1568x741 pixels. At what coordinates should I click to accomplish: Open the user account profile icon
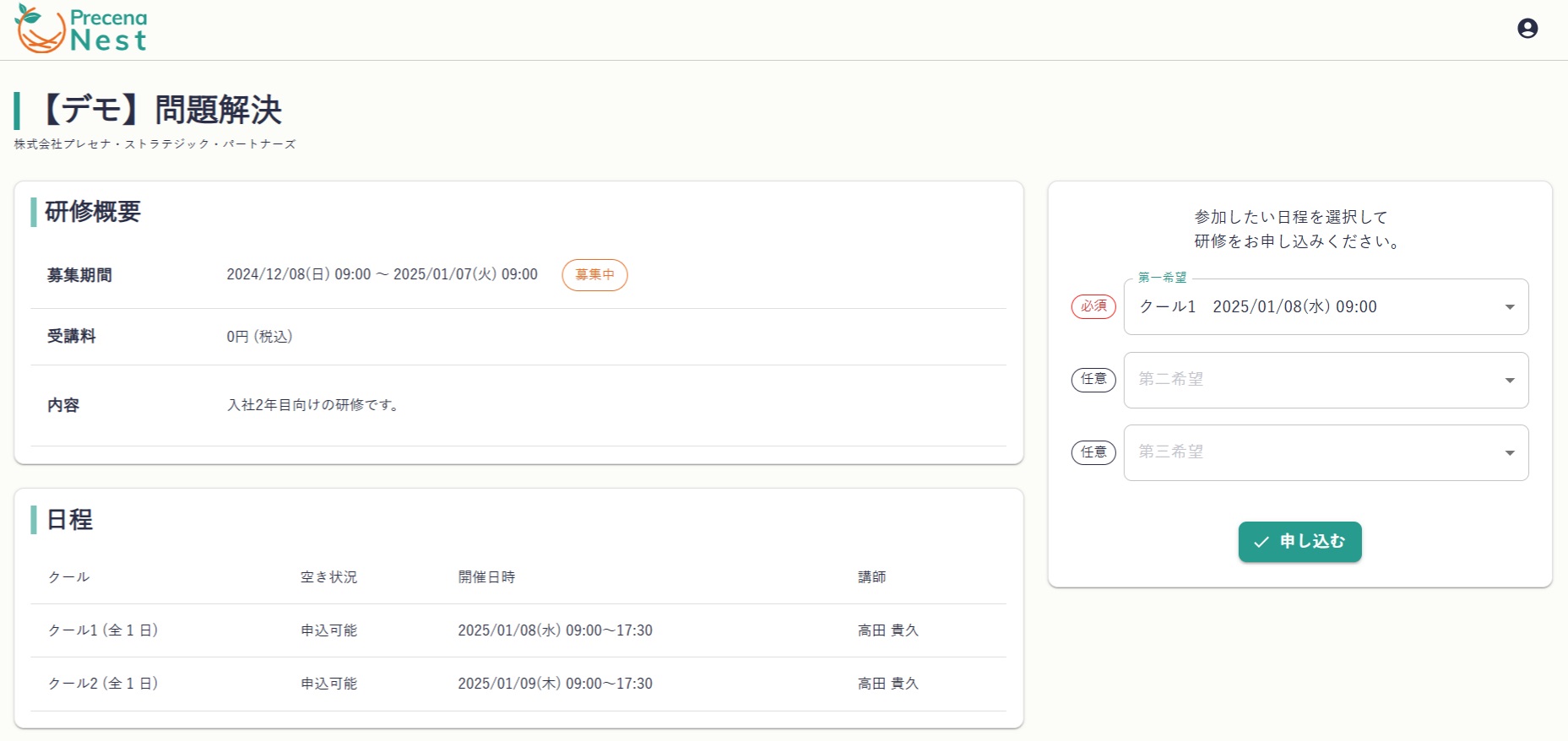(x=1527, y=29)
